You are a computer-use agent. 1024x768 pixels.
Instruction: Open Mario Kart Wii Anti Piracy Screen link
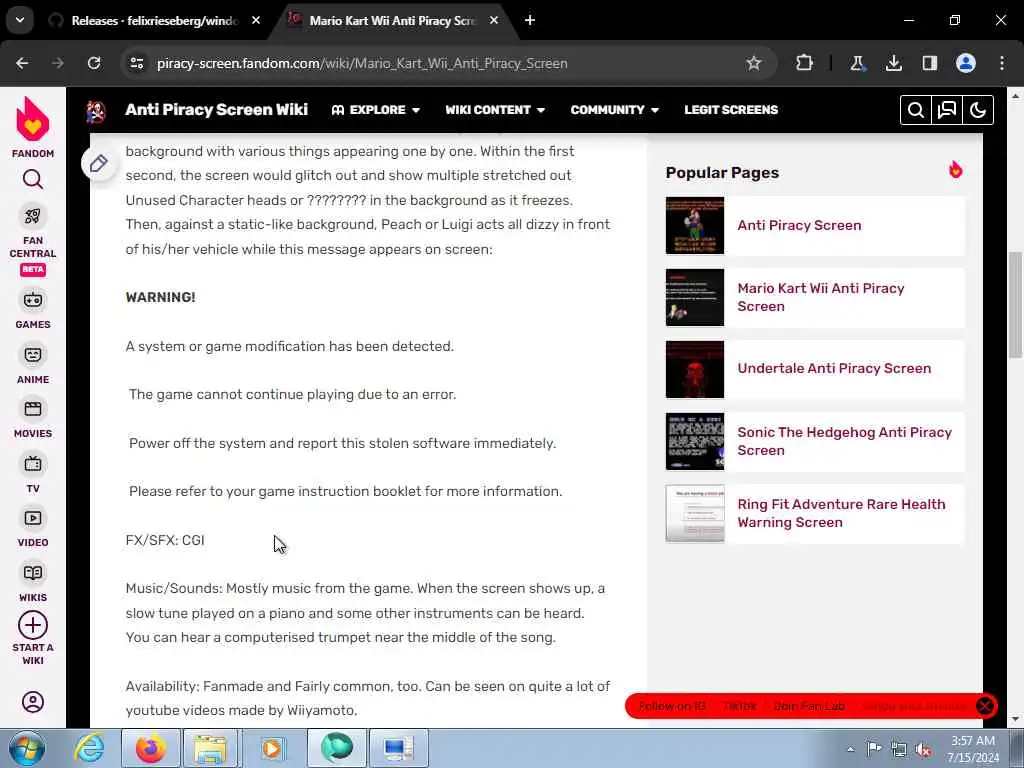821,297
